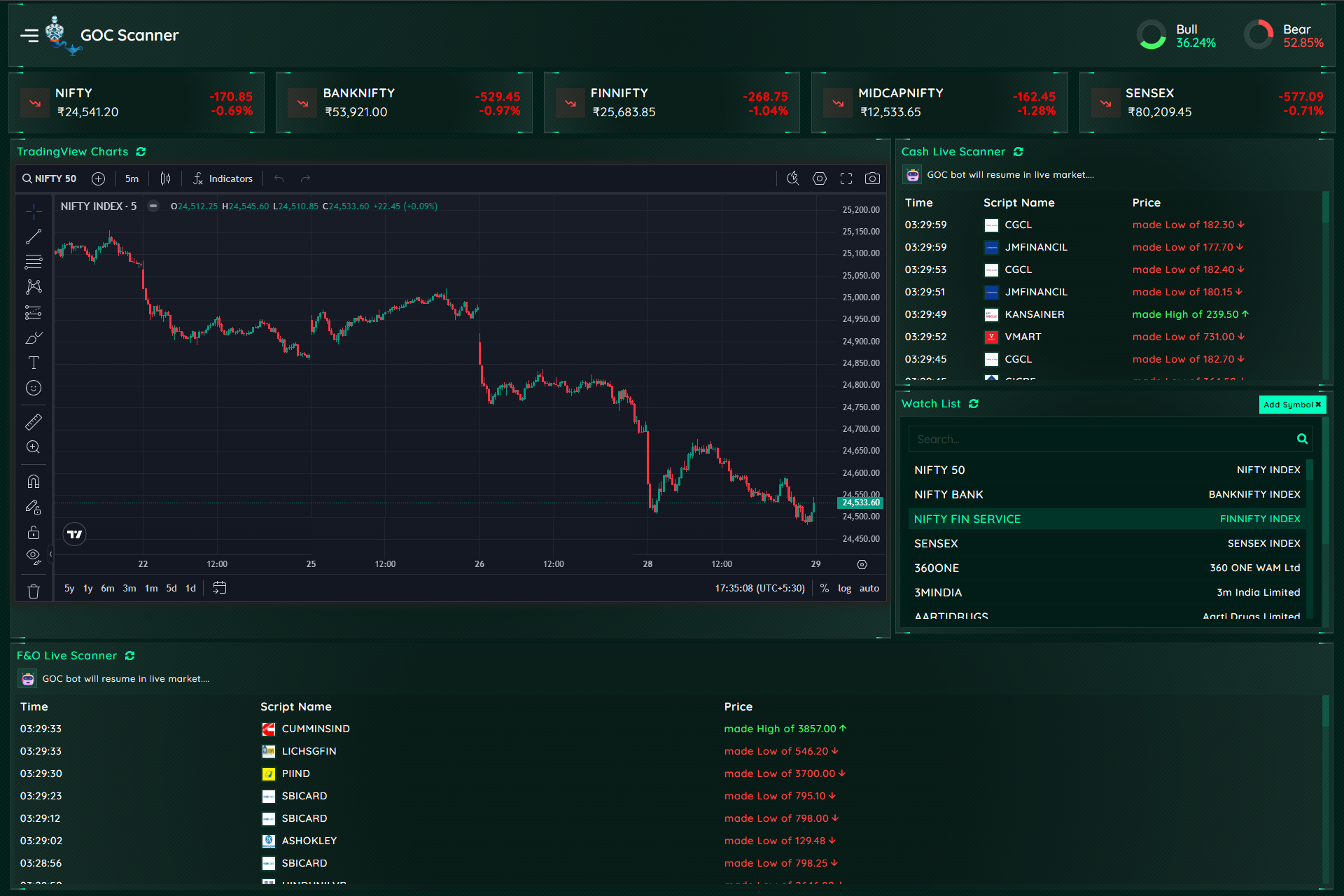Open the quick search icon in chart toolbar
The width and height of the screenshot is (1344, 896).
(792, 178)
